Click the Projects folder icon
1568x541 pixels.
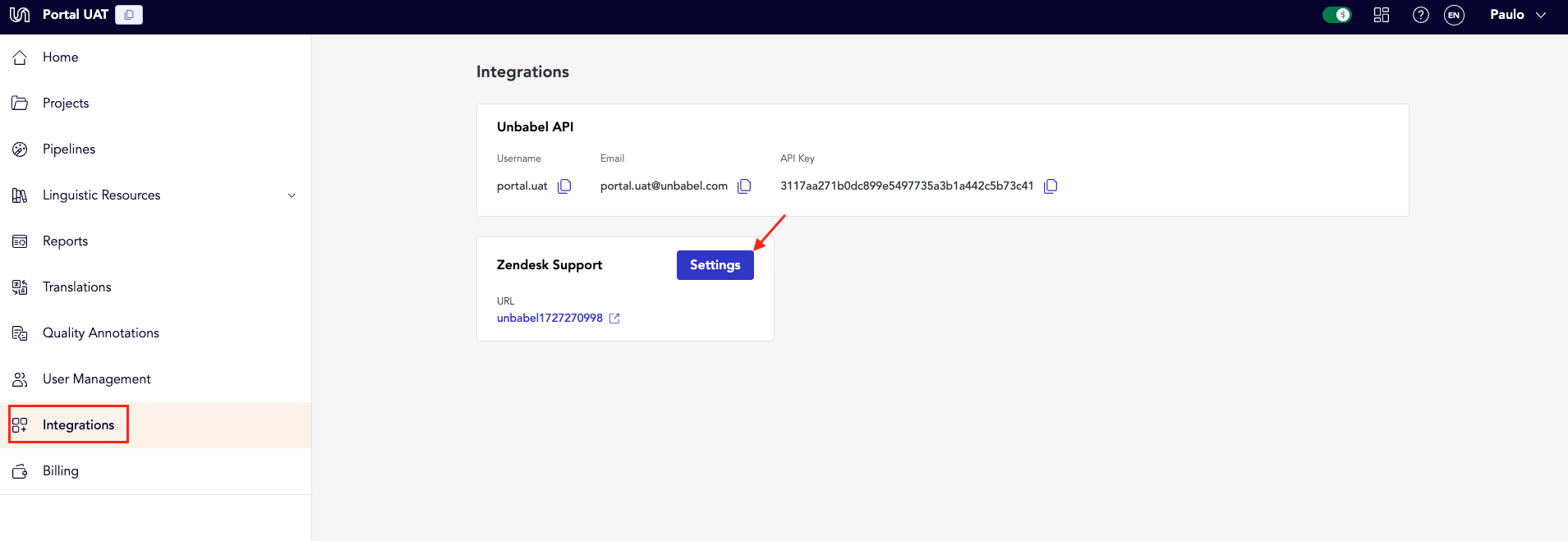(x=20, y=103)
